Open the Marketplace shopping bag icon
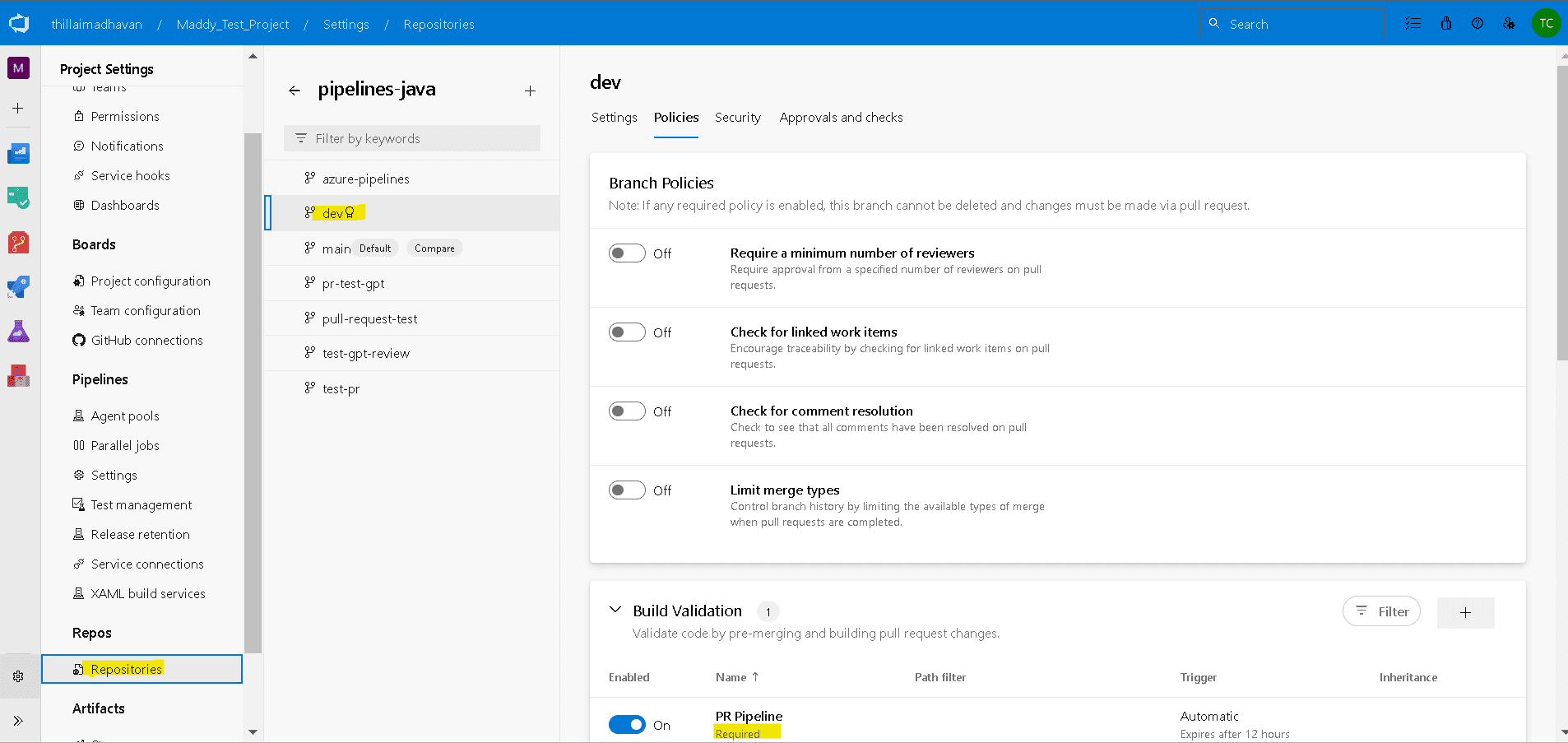The height and width of the screenshot is (743, 1568). pos(1445,23)
